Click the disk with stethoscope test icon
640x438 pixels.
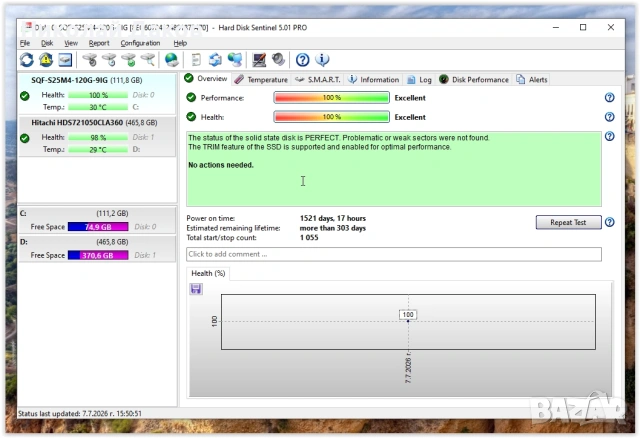(90, 60)
